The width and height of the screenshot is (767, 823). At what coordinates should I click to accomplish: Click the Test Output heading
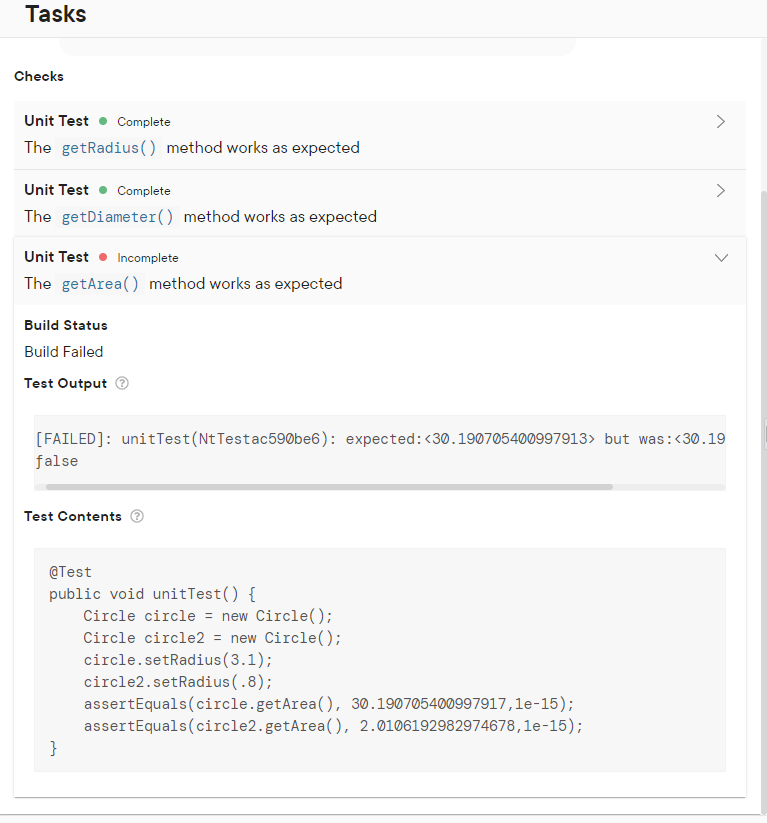pyautogui.click(x=65, y=384)
